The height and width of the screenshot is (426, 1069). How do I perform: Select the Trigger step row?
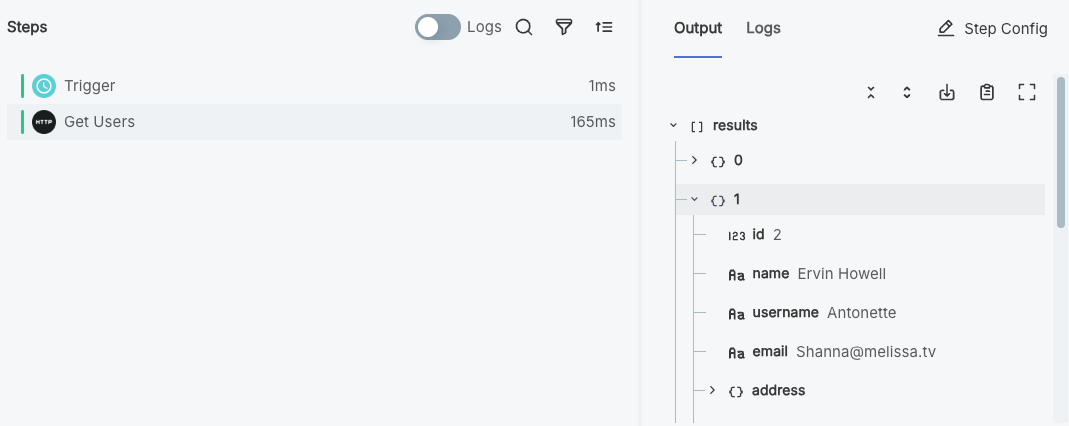click(x=314, y=86)
